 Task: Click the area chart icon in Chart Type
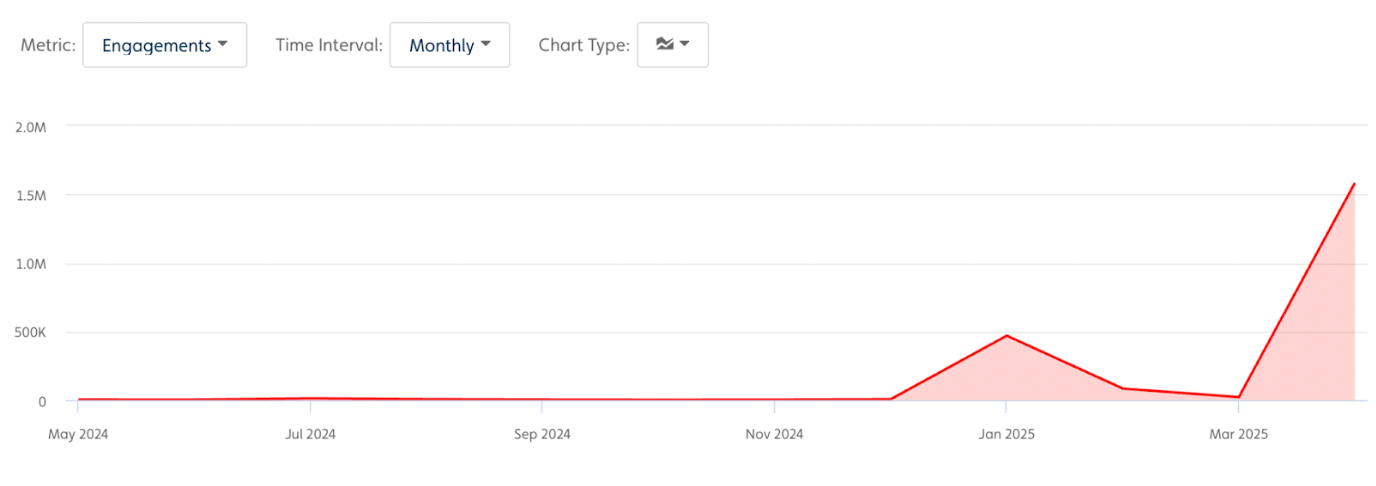tap(665, 44)
